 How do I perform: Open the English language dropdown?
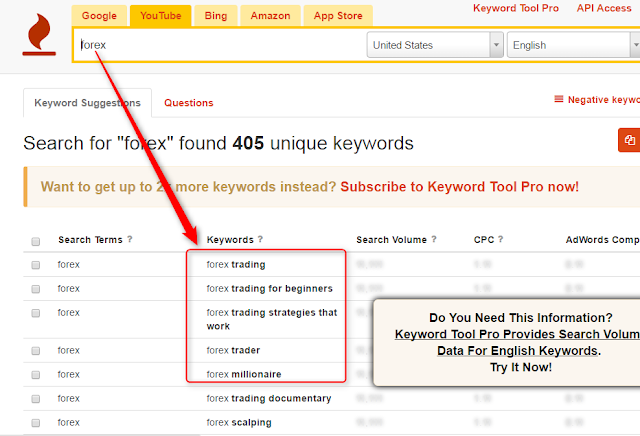click(573, 45)
